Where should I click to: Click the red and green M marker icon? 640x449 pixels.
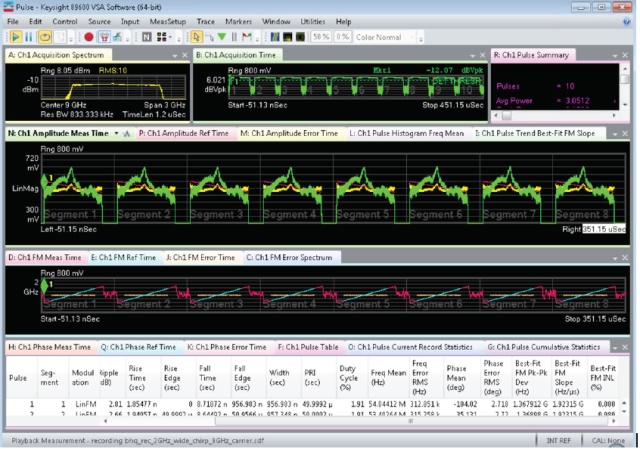click(247, 37)
